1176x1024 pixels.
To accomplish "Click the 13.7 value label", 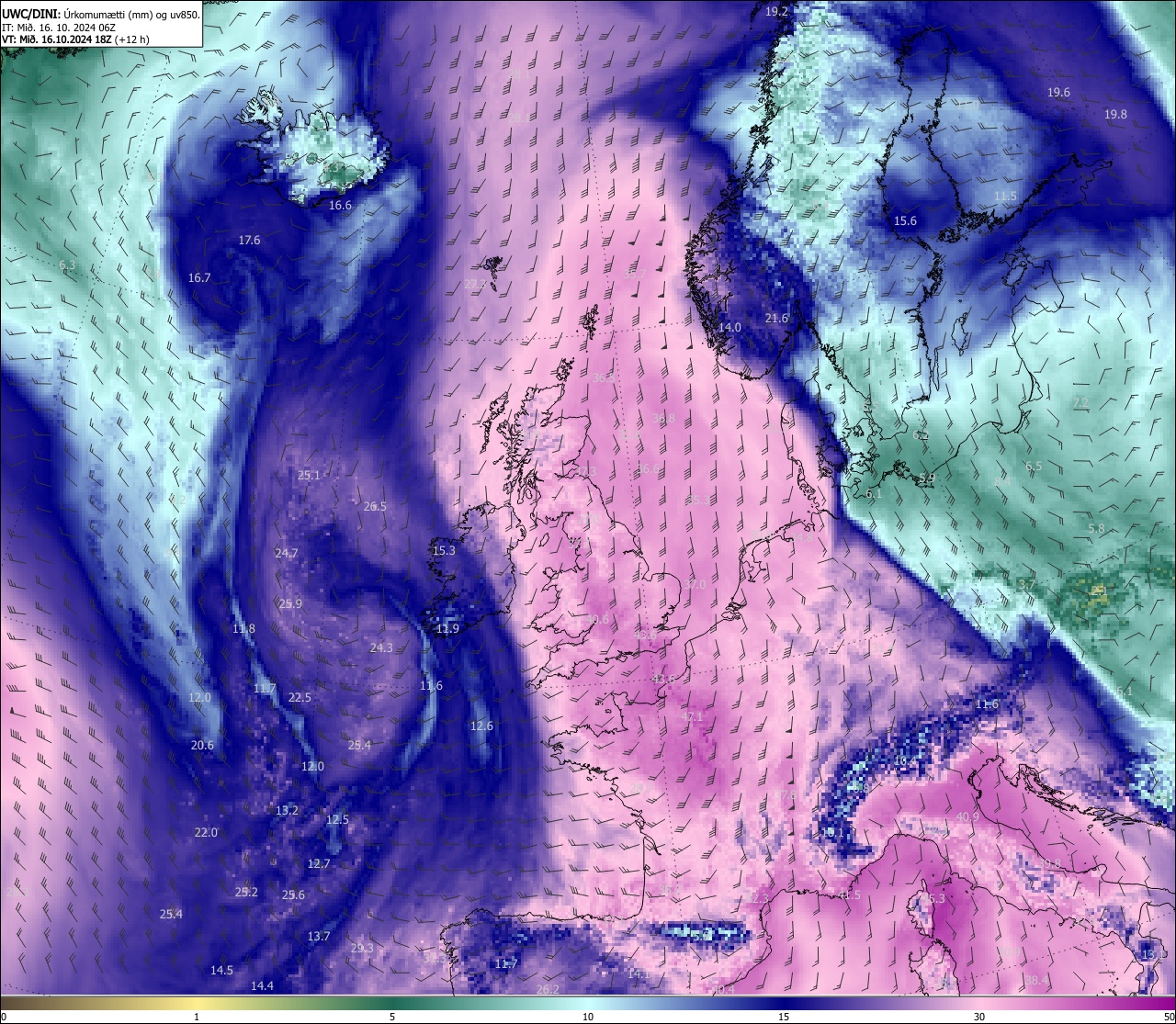I will [x=319, y=937].
